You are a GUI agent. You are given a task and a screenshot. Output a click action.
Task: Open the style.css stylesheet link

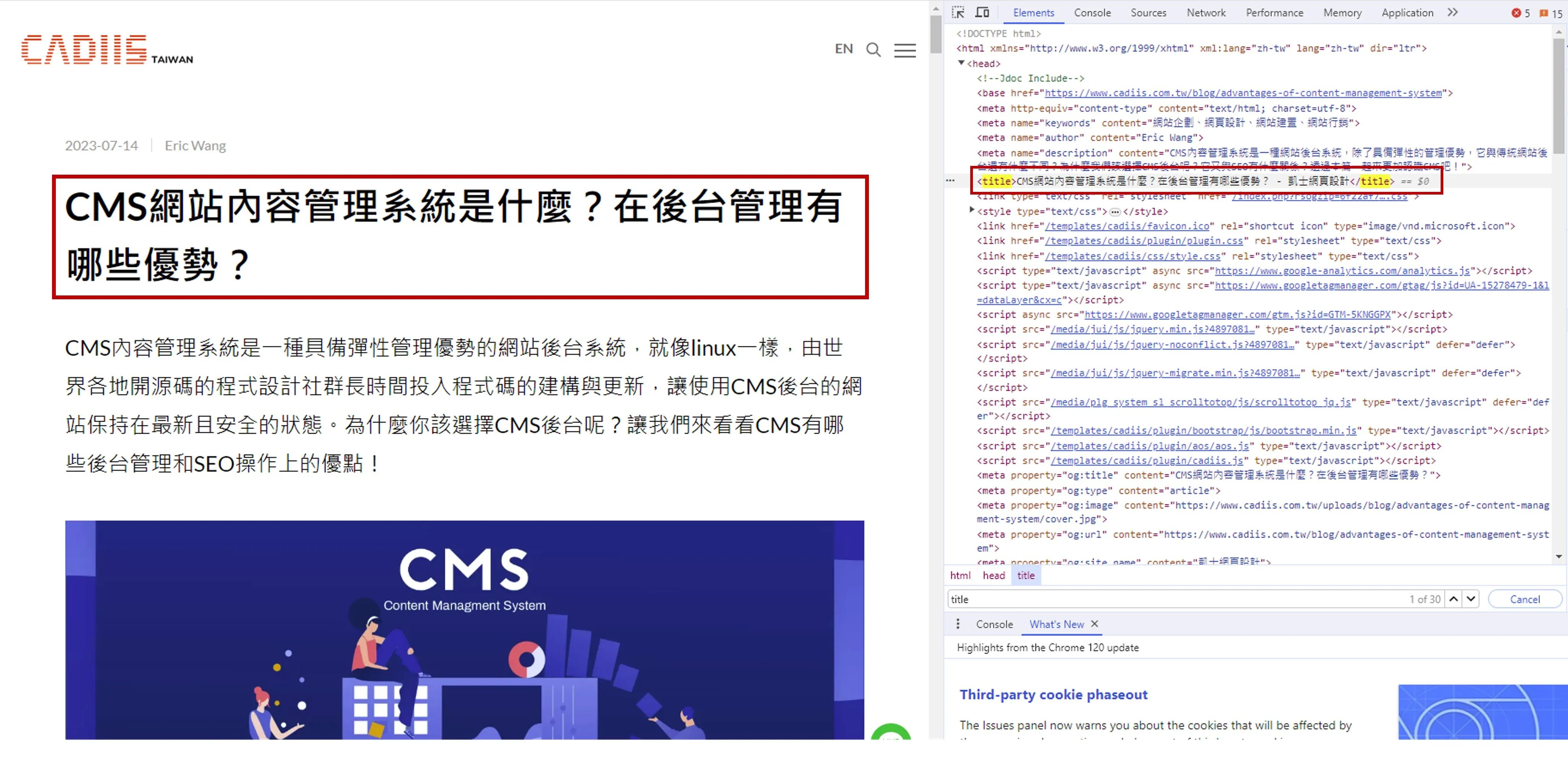[x=1133, y=256]
